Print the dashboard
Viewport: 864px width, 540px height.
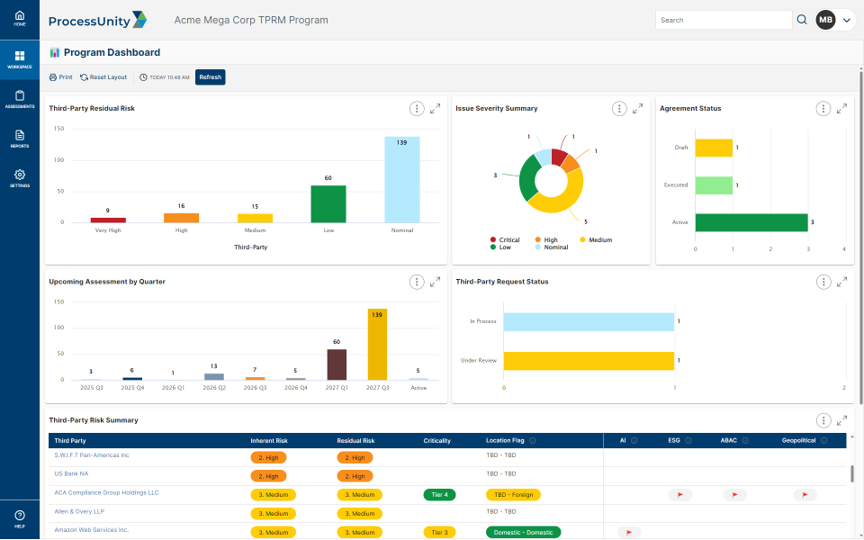point(61,77)
